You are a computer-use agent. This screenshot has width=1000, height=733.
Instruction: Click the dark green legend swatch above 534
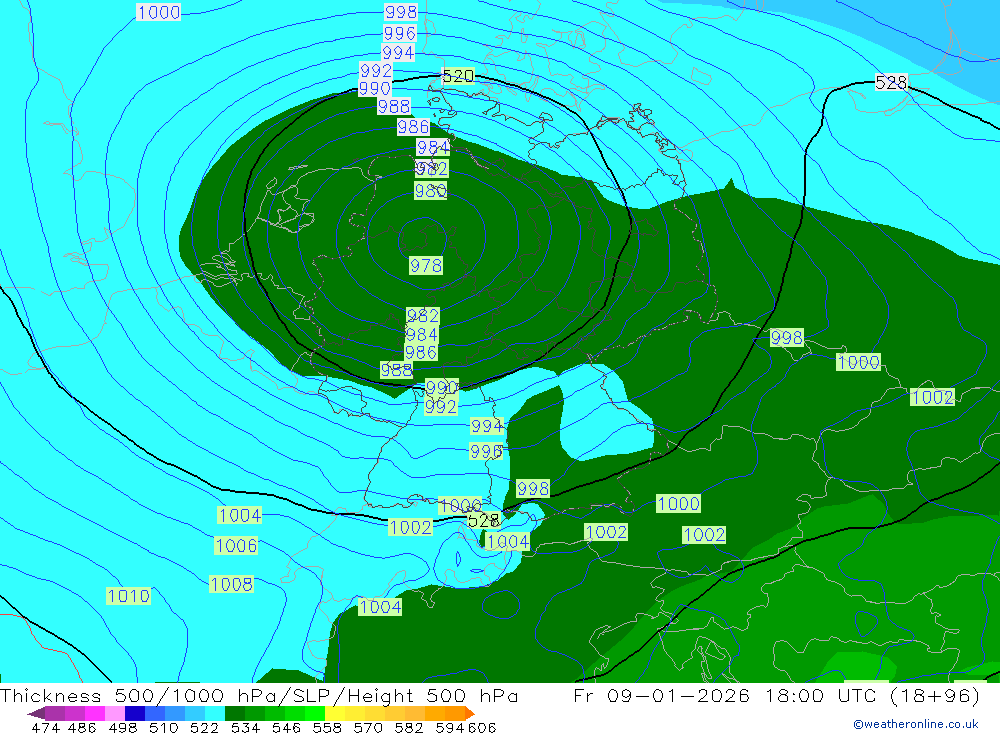(x=235, y=713)
